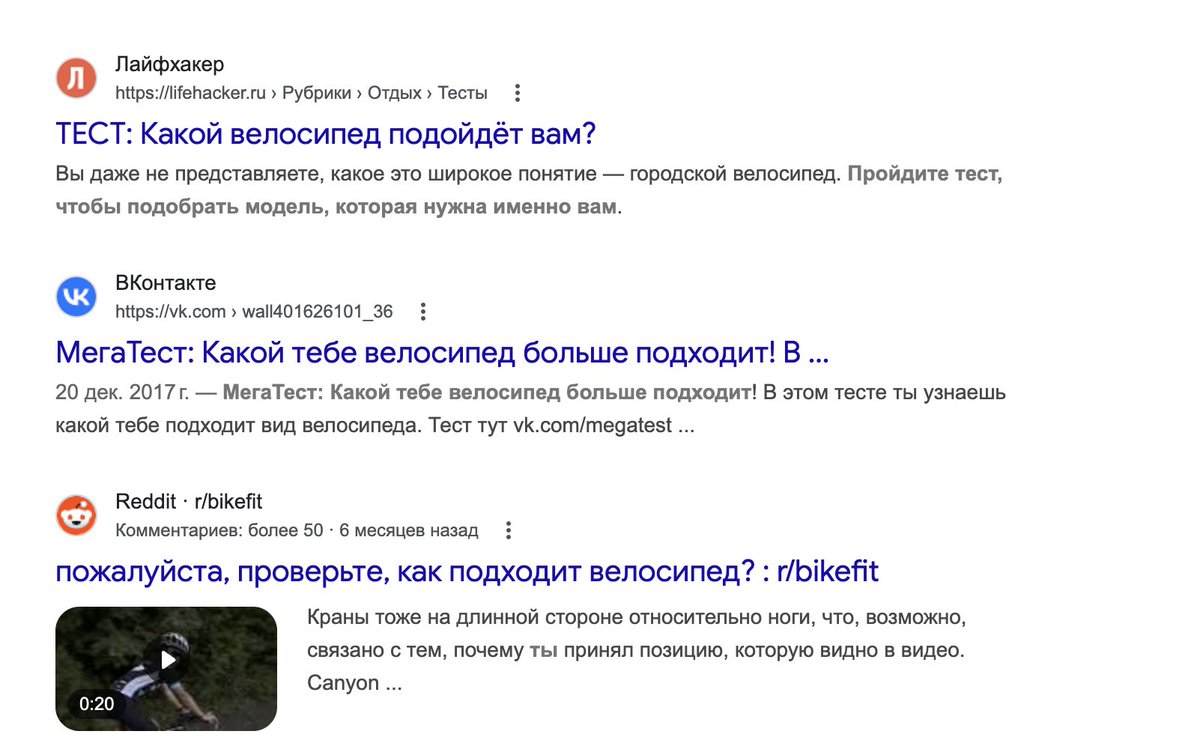Click the '0:20' video duration badge
This screenshot has width=1200, height=755.
tap(97, 704)
